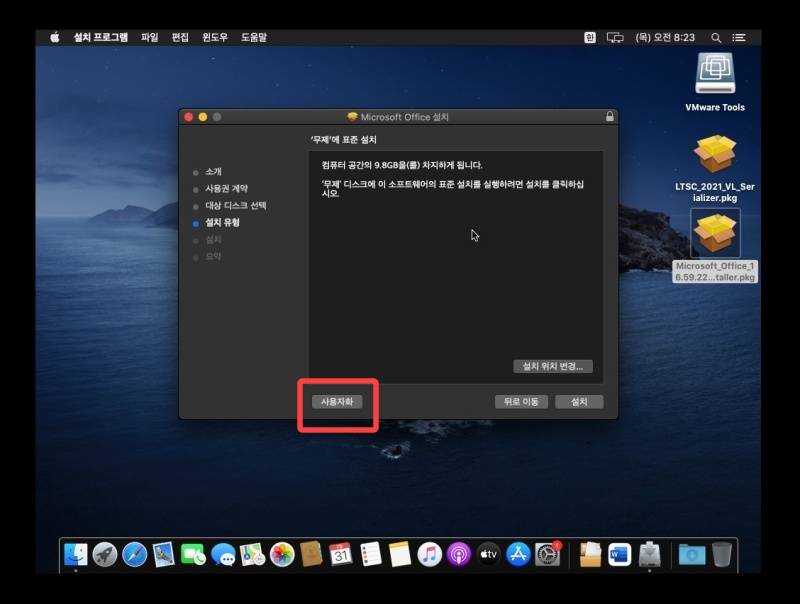Open Spotlight search magnifier
Viewport: 800px width, 604px height.
(x=716, y=37)
